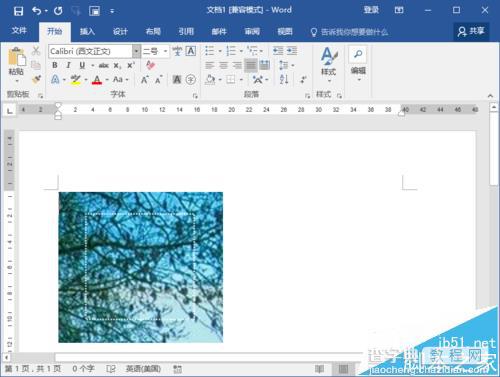Open the font color dropdown arrow

107,80
